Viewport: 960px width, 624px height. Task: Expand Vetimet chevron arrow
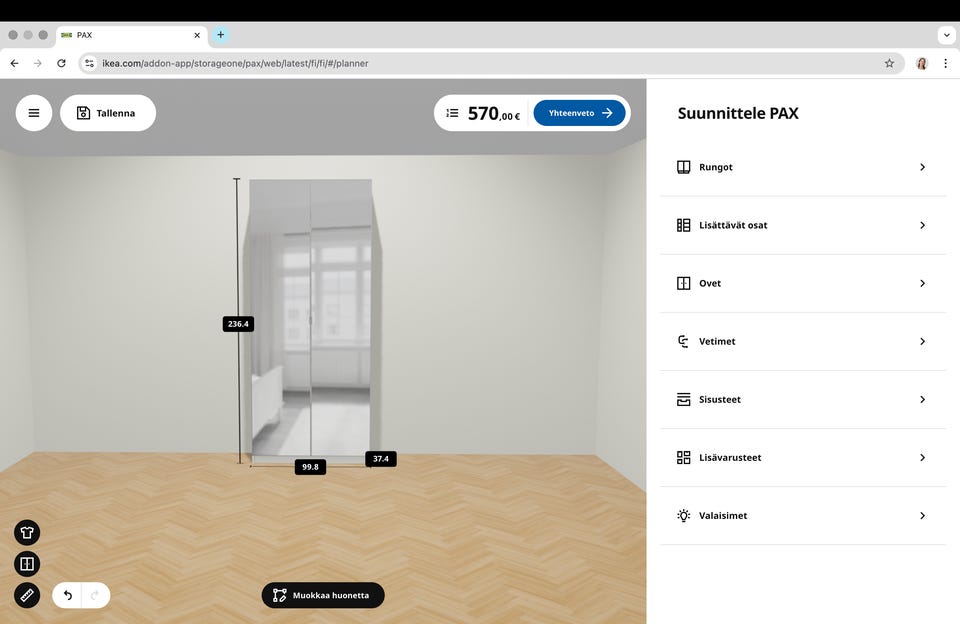tap(922, 342)
